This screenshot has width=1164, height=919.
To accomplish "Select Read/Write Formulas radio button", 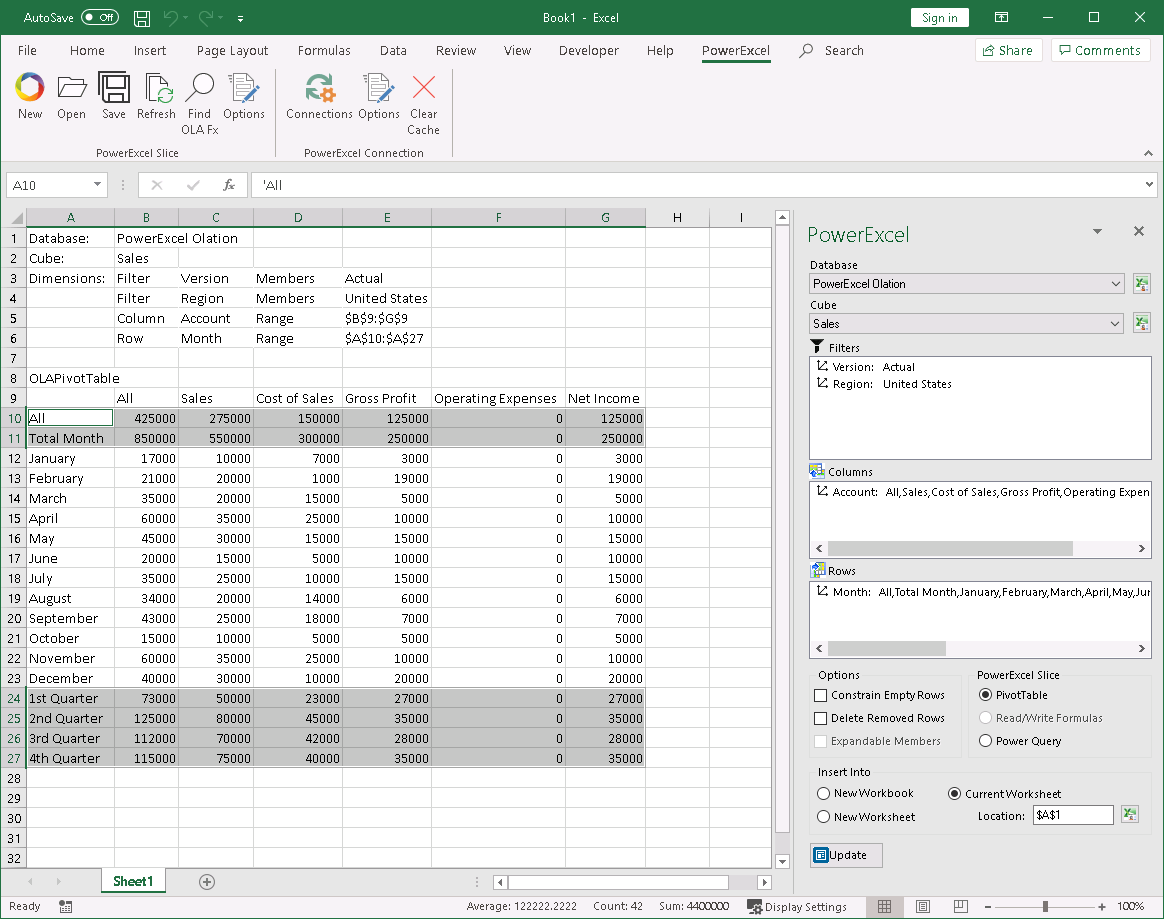I will pos(985,718).
